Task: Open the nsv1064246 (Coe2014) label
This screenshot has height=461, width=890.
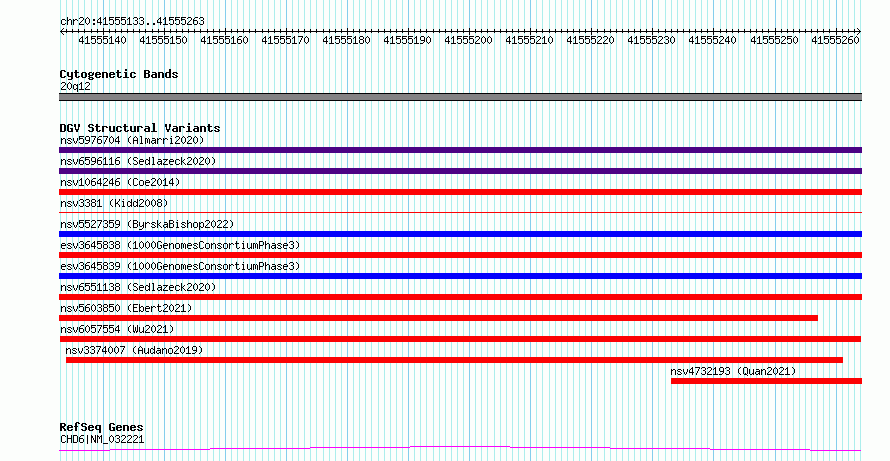Action: tap(120, 182)
